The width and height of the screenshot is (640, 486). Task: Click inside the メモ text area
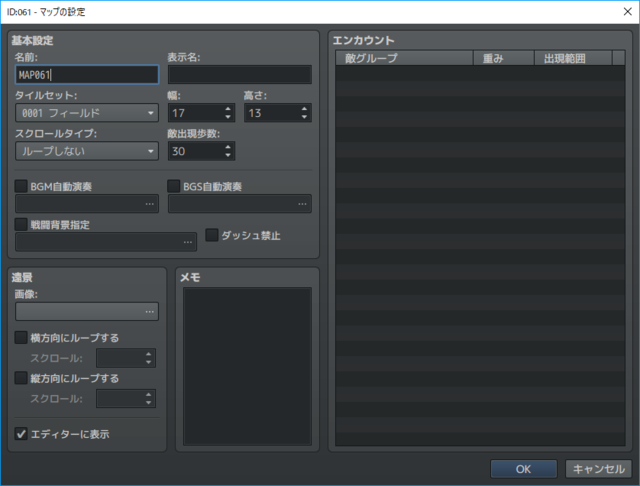pos(247,366)
